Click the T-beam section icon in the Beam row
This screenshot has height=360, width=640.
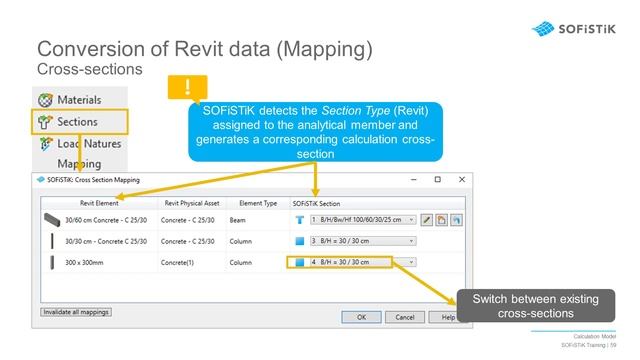click(x=300, y=220)
